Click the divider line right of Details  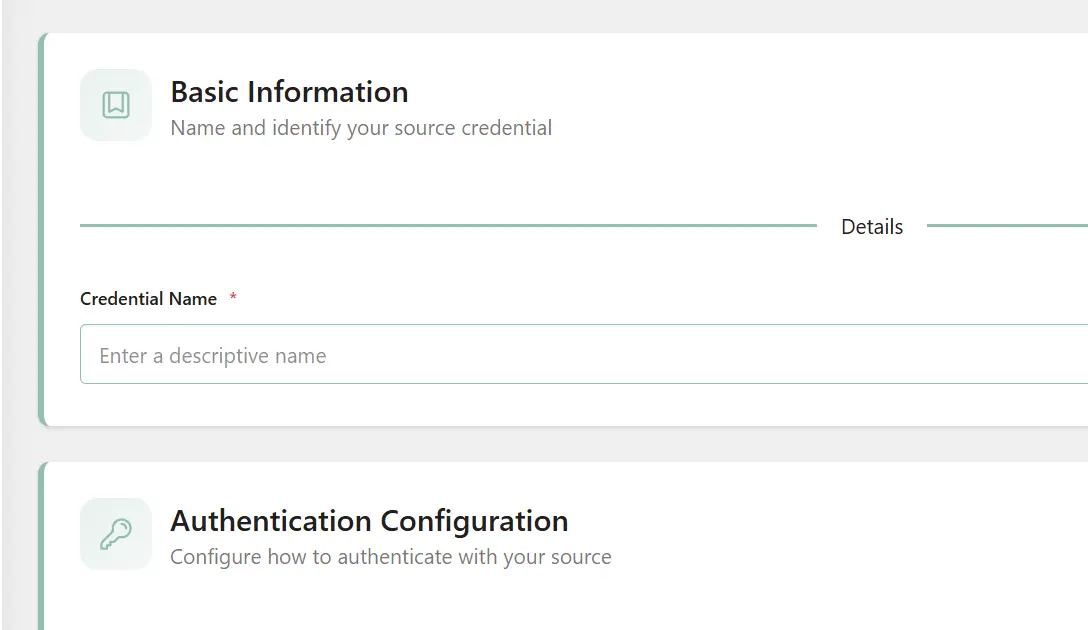point(1006,226)
